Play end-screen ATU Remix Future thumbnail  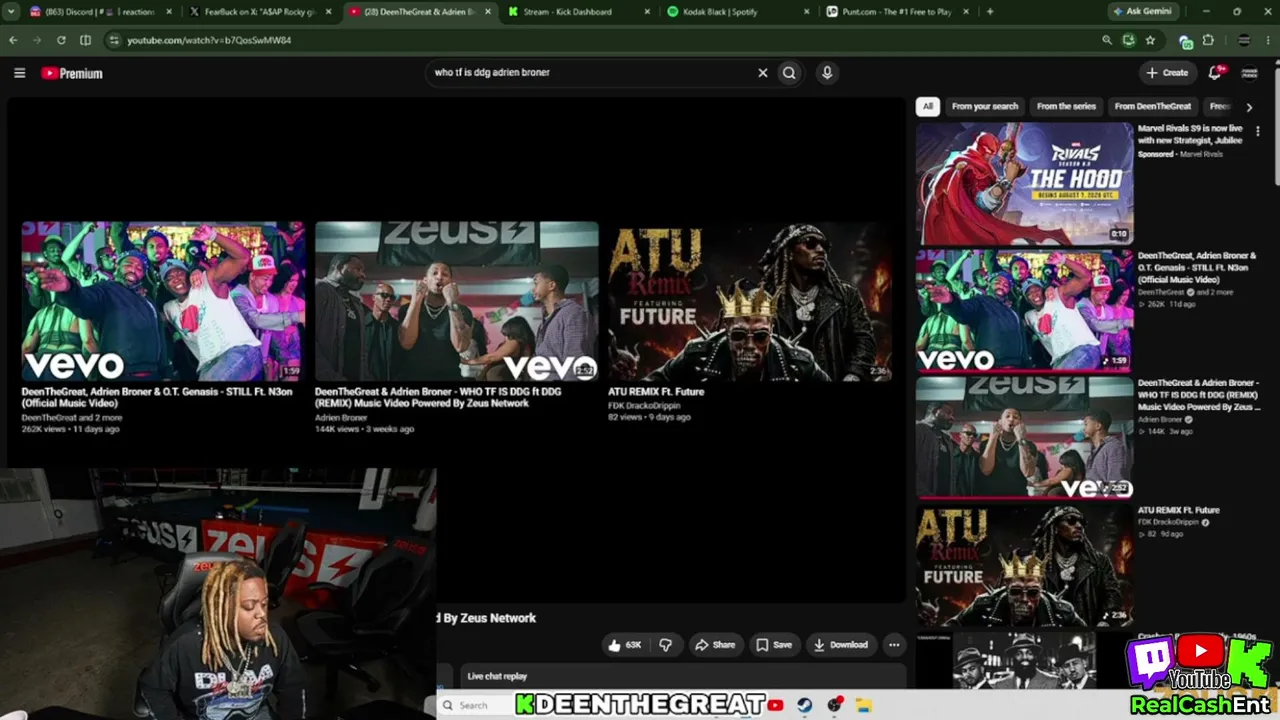(x=750, y=301)
